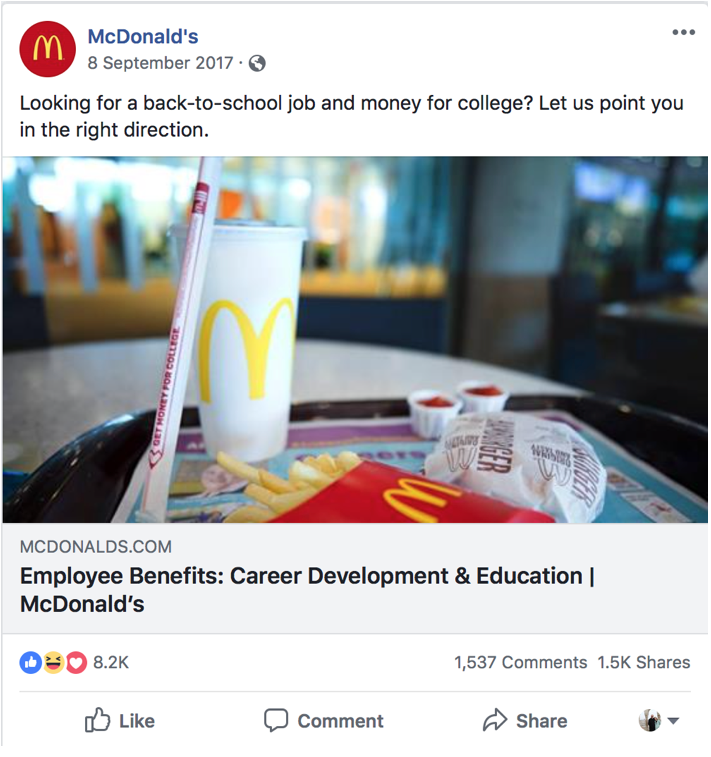Image resolution: width=711 pixels, height=757 pixels.
Task: Click the thumbs-up outline icon beside Like
Action: 97,720
